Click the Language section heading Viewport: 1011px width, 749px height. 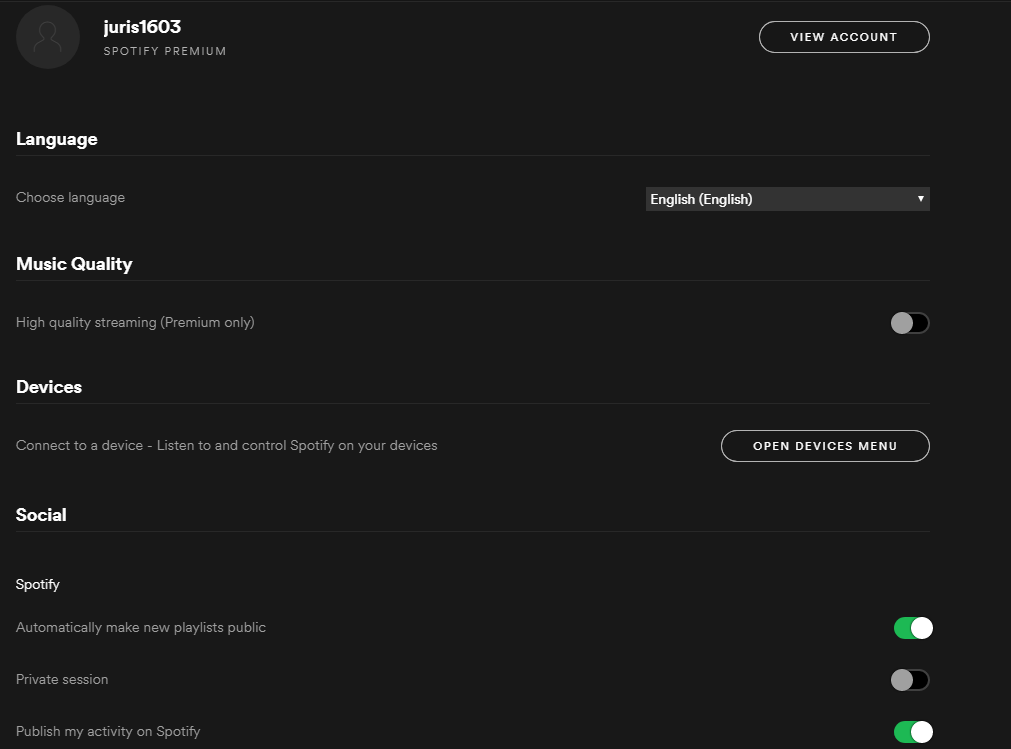[57, 139]
